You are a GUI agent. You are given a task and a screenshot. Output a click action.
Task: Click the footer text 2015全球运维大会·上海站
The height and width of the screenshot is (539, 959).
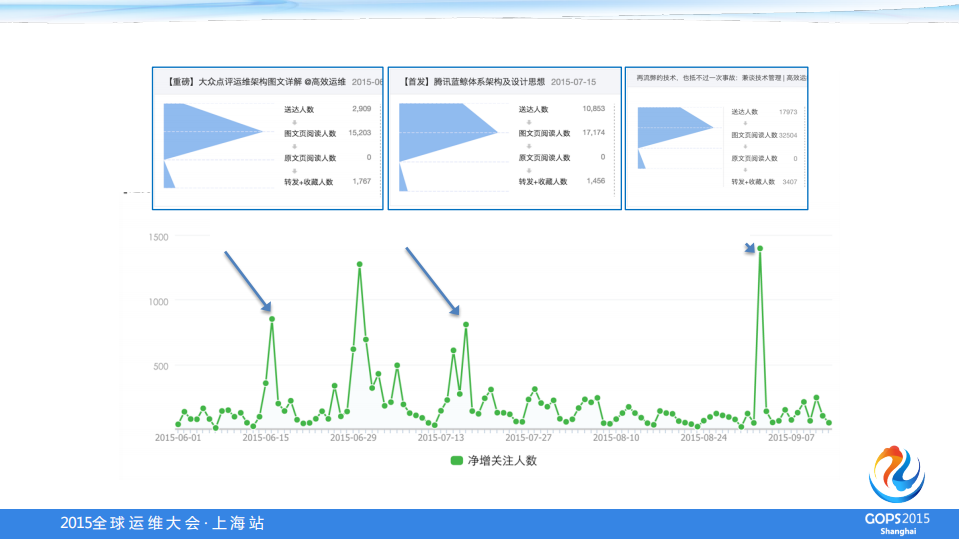pos(162,523)
